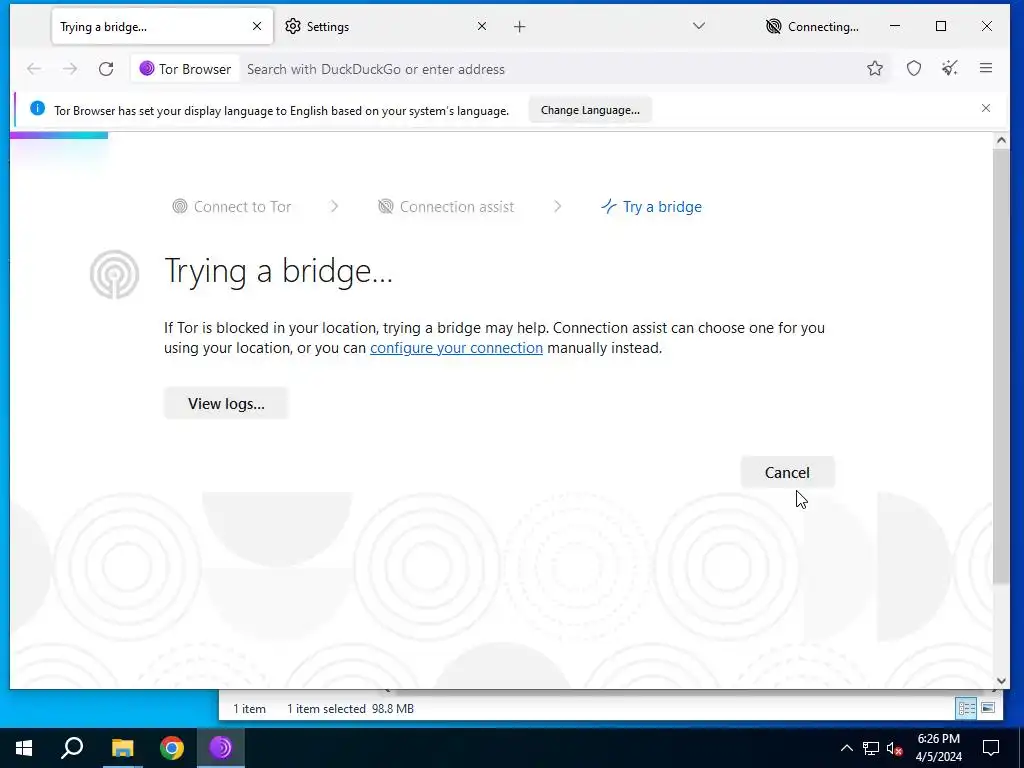Open View logs
The width and height of the screenshot is (1024, 768).
(x=226, y=404)
